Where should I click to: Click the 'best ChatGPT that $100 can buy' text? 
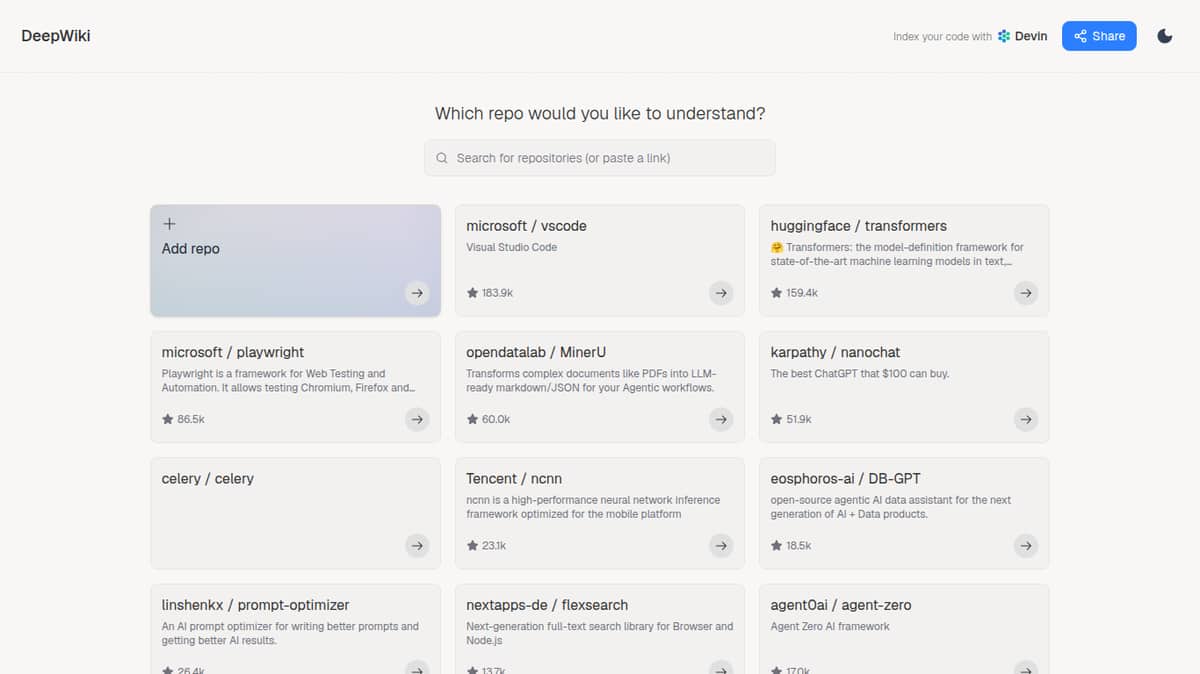pyautogui.click(x=860, y=374)
